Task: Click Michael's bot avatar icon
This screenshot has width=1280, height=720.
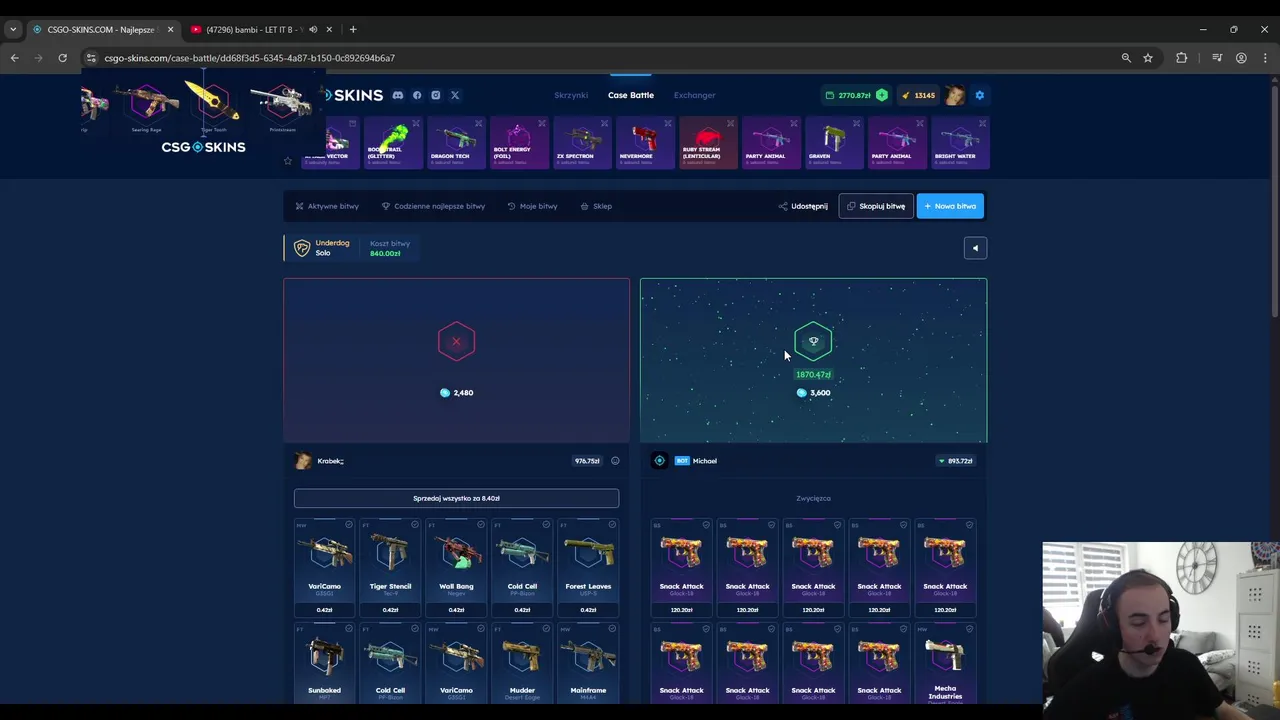Action: [660, 461]
